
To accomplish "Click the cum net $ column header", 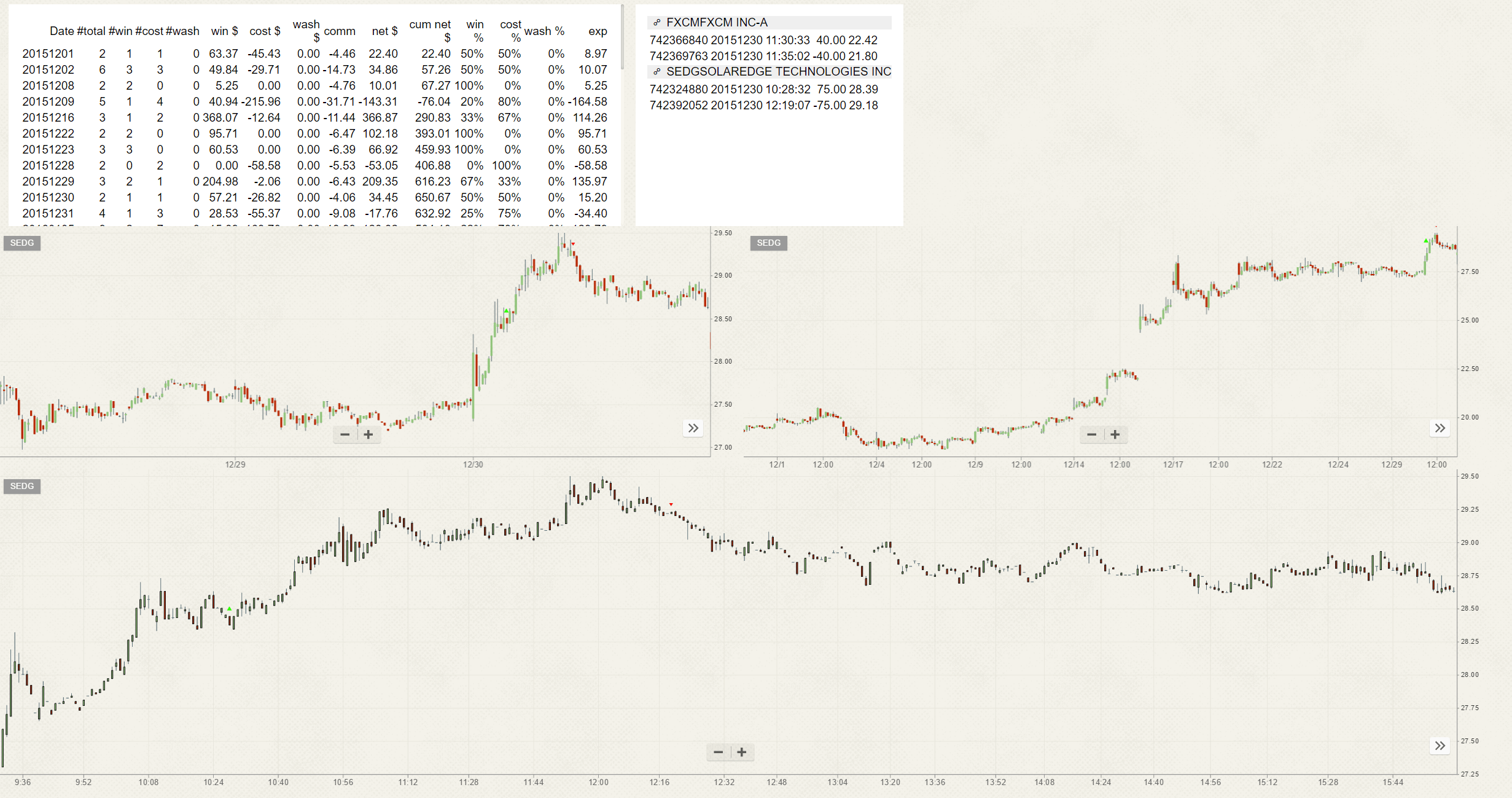I will coord(430,31).
